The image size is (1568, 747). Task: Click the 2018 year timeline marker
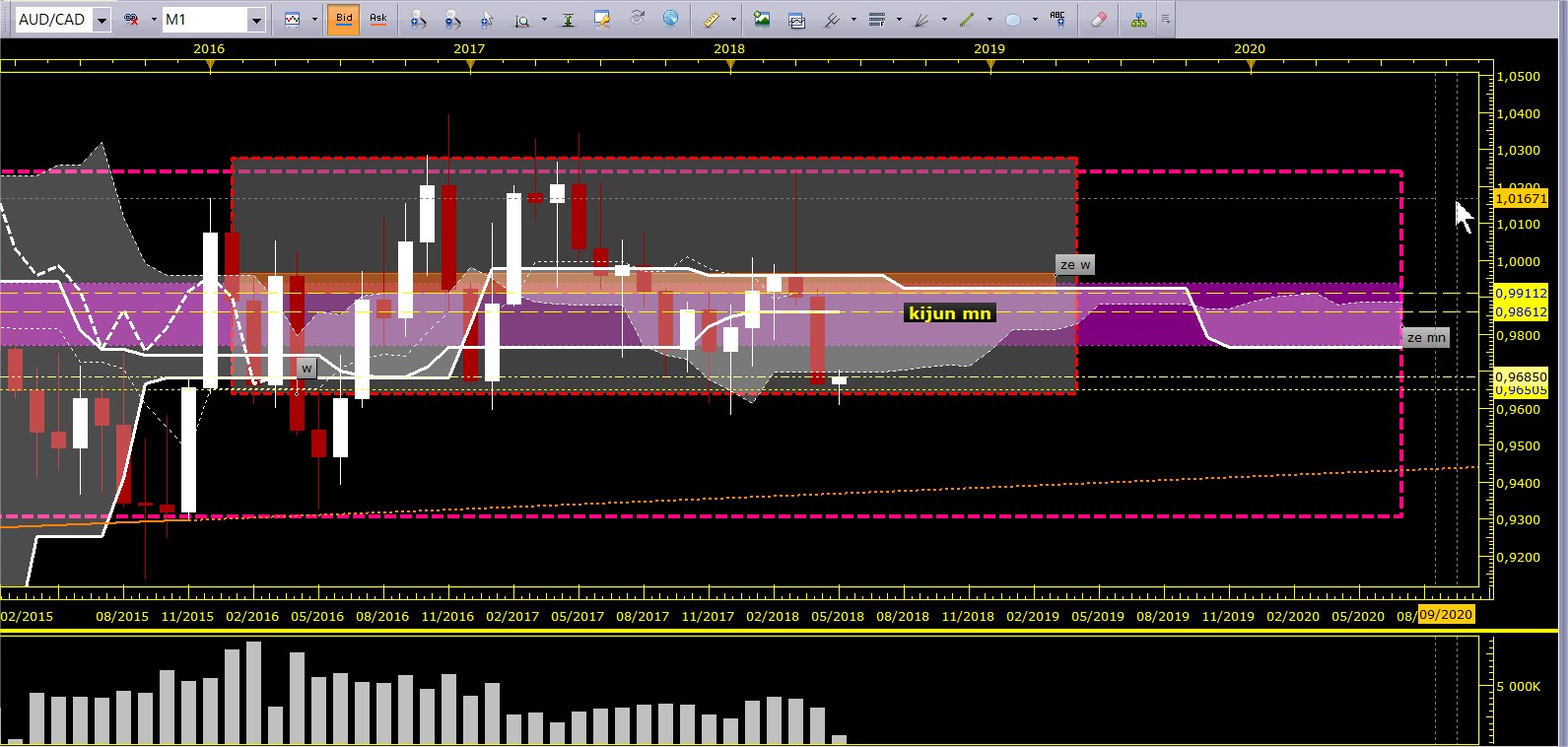(729, 48)
